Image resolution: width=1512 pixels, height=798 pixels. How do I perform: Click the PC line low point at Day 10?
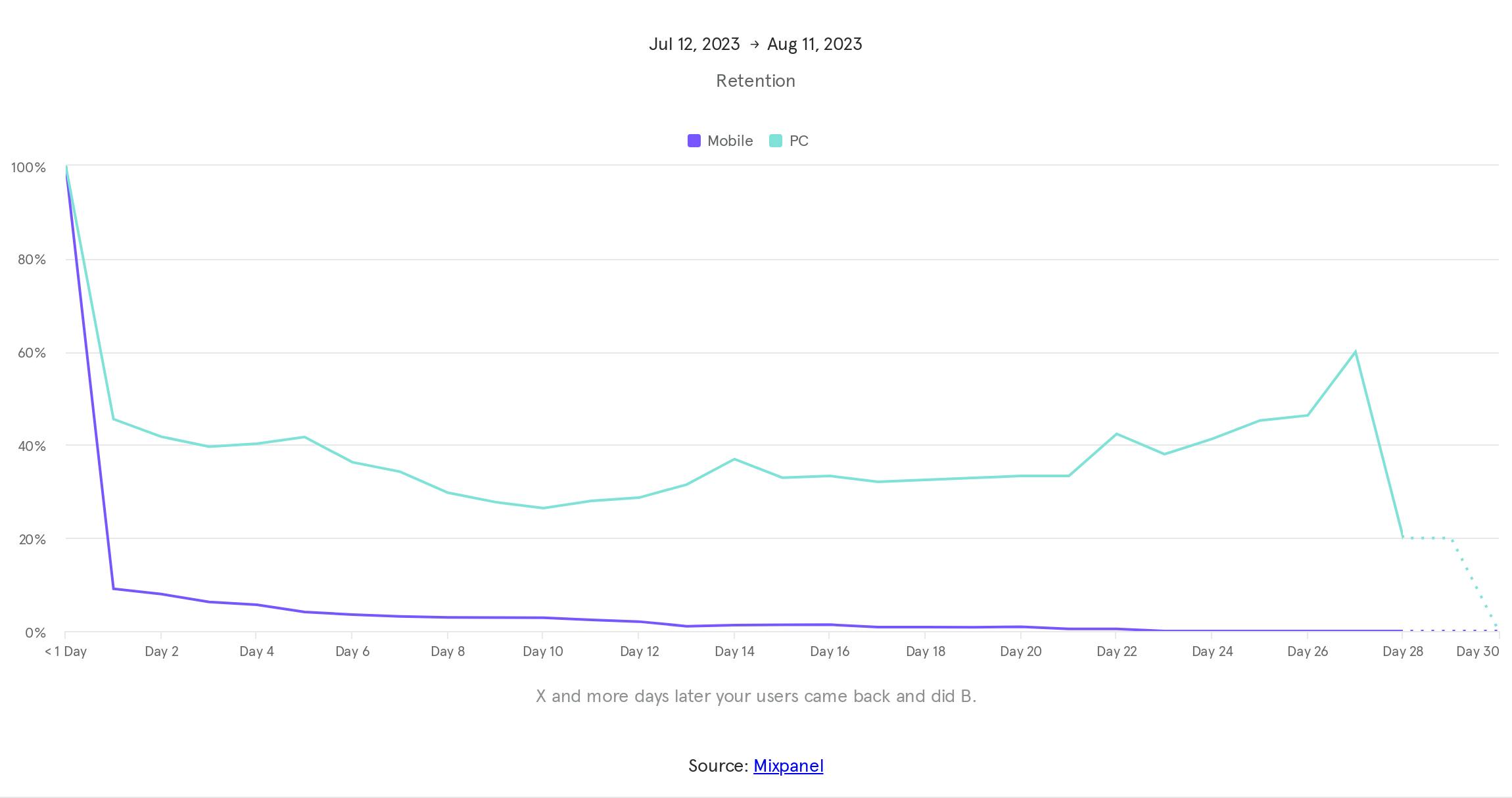(x=543, y=507)
